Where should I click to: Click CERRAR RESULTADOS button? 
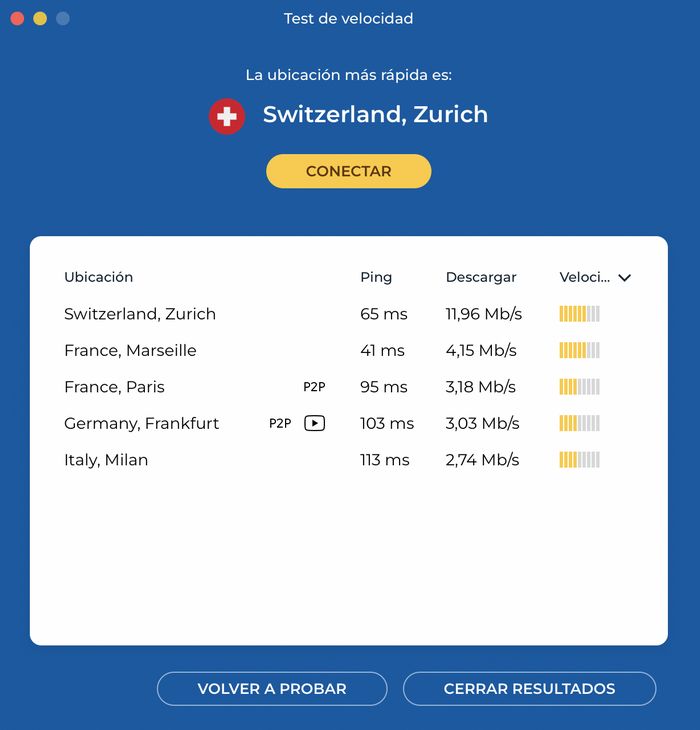click(x=529, y=689)
